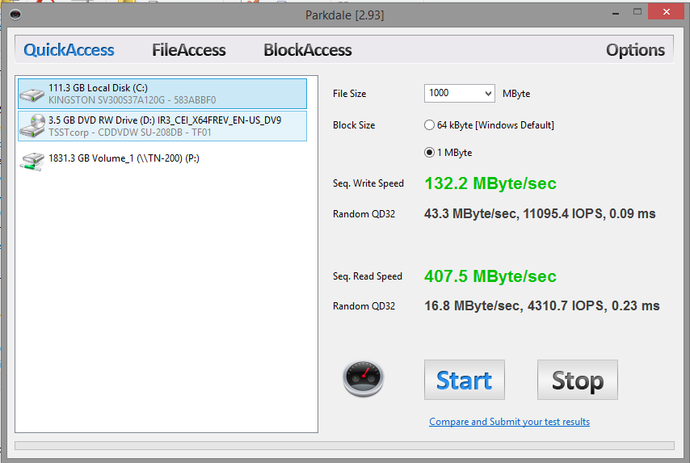Click the DVD RW Drive (D:) icon

33,125
